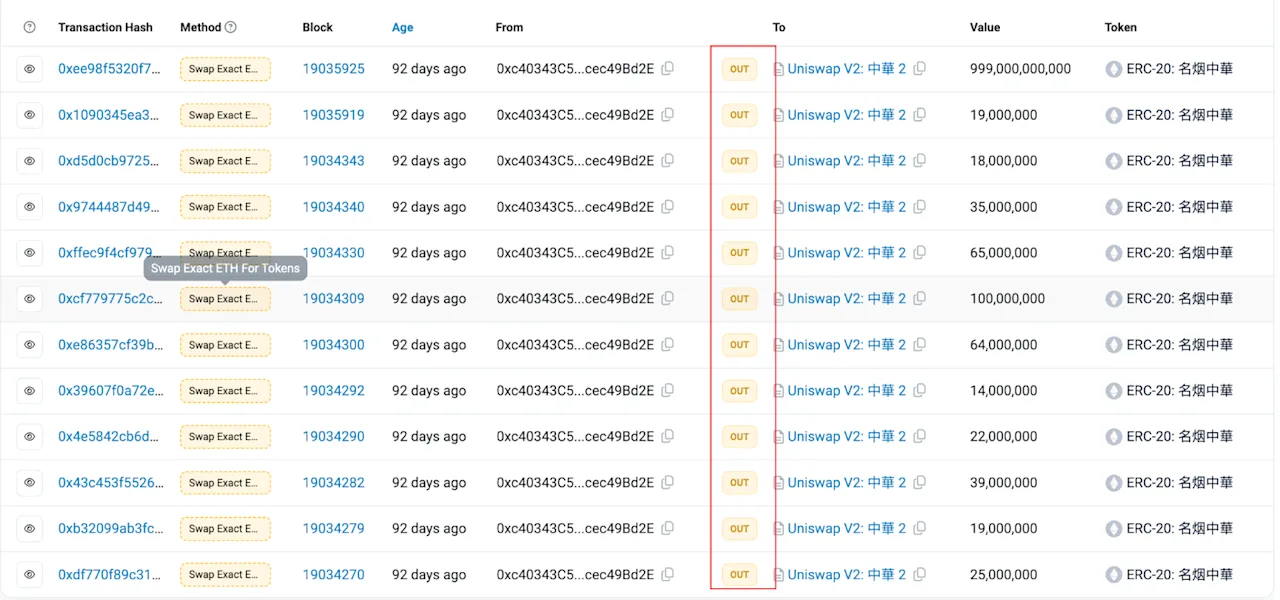
Task: Copy From address in block 19035919 row
Action: tap(667, 115)
